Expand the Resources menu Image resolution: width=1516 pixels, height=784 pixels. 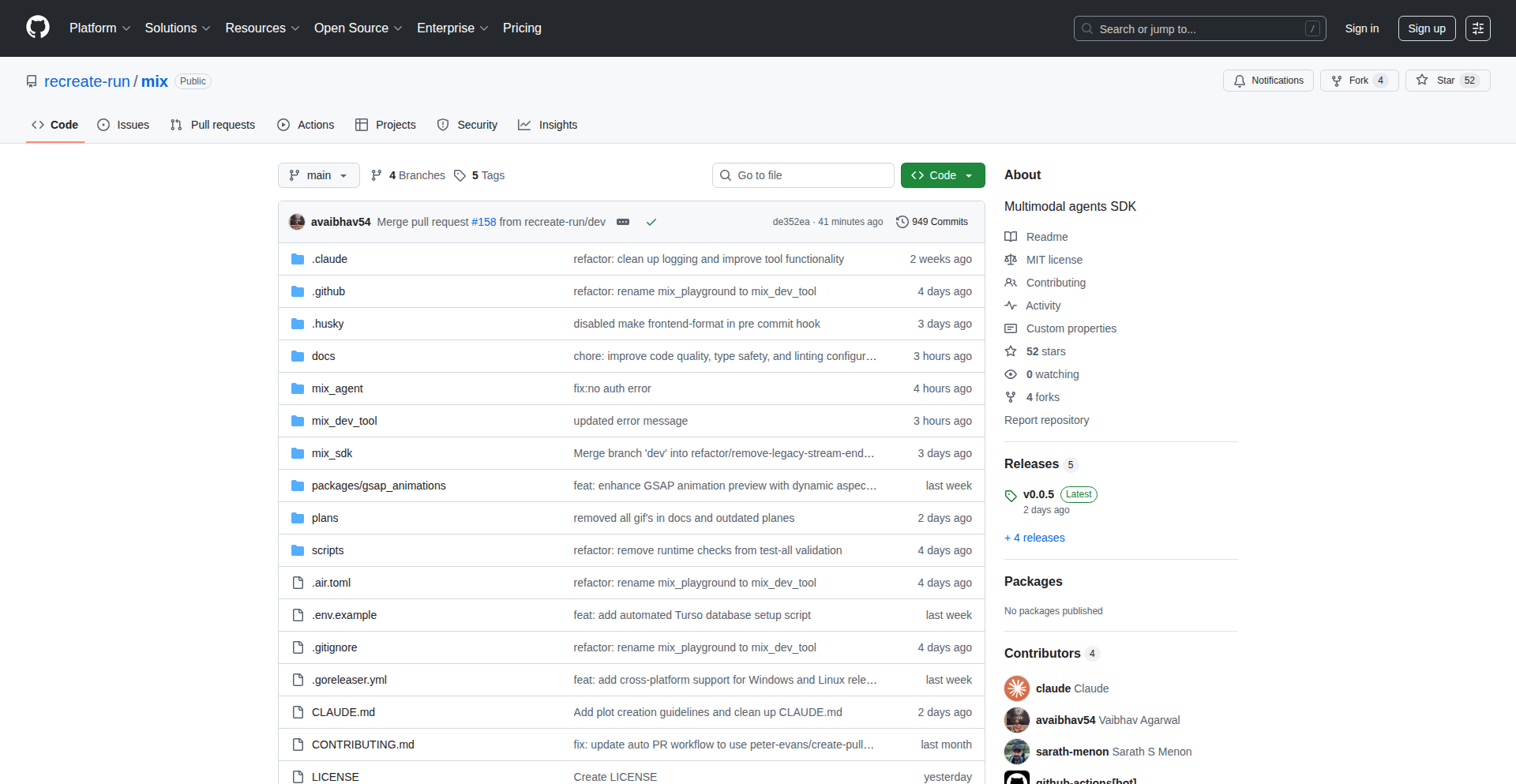coord(262,28)
